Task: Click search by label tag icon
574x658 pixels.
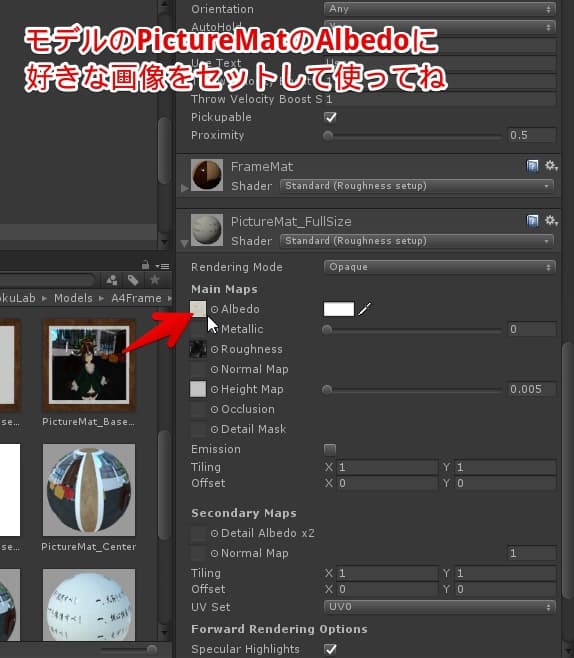Action: tap(133, 280)
